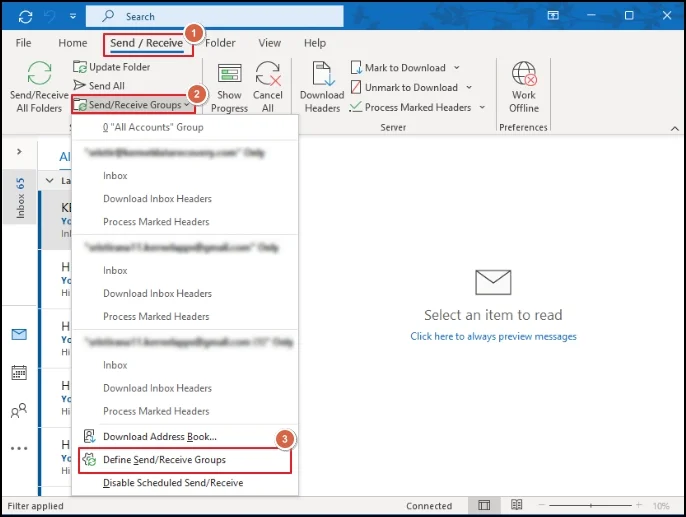Click the sync icon in title bar
This screenshot has height=517, width=686.
pyautogui.click(x=25, y=17)
